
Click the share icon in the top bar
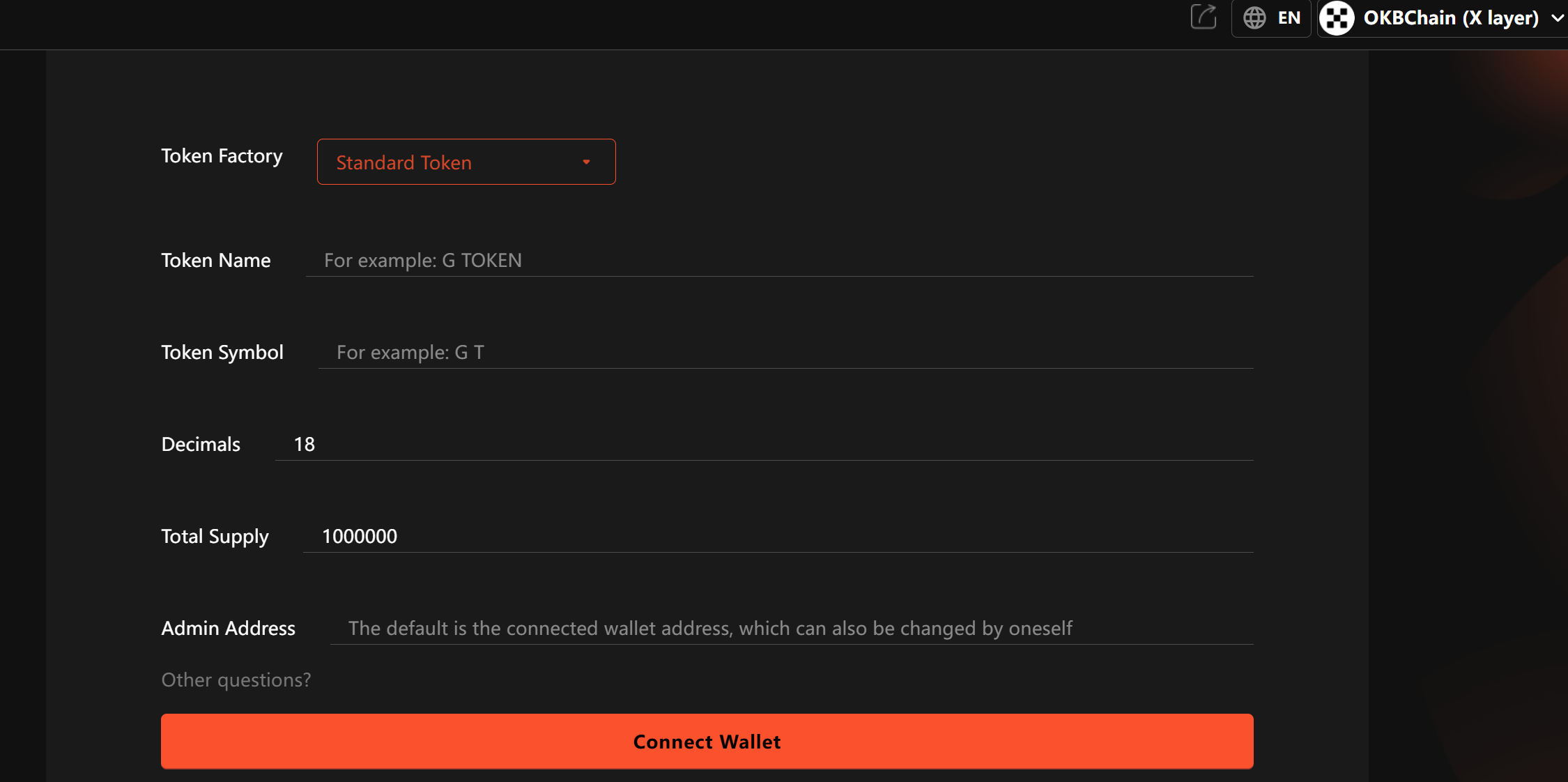[x=1204, y=17]
